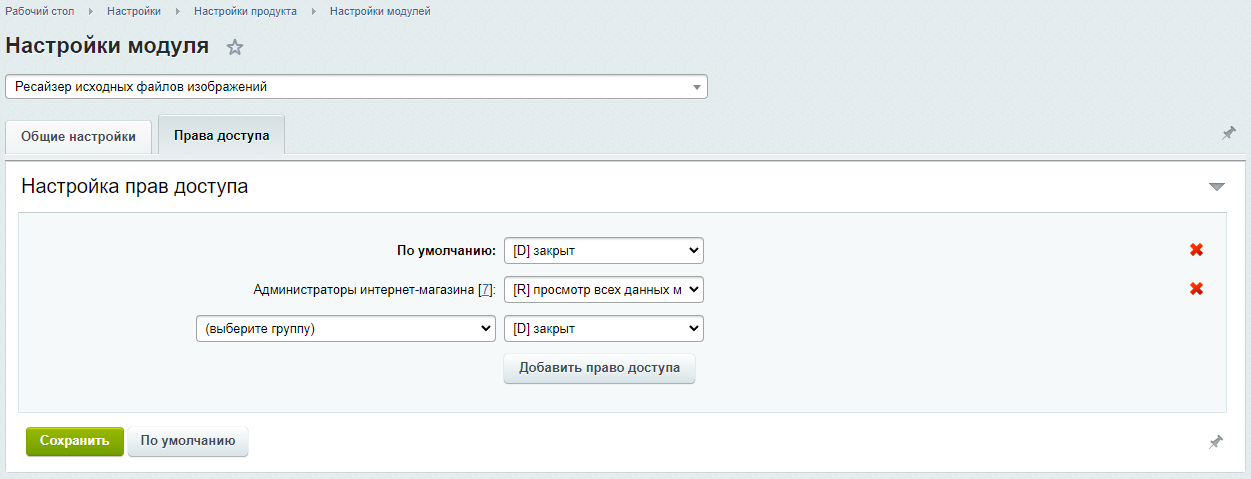Image resolution: width=1251 pixels, height=479 pixels.
Task: Open default access level dropdown
Action: click(604, 250)
